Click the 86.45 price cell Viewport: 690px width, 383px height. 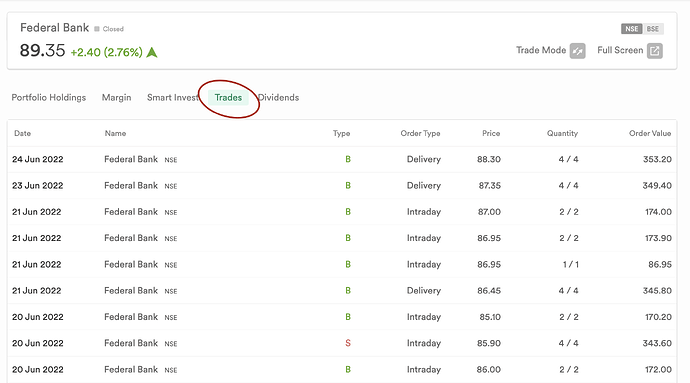(x=489, y=291)
